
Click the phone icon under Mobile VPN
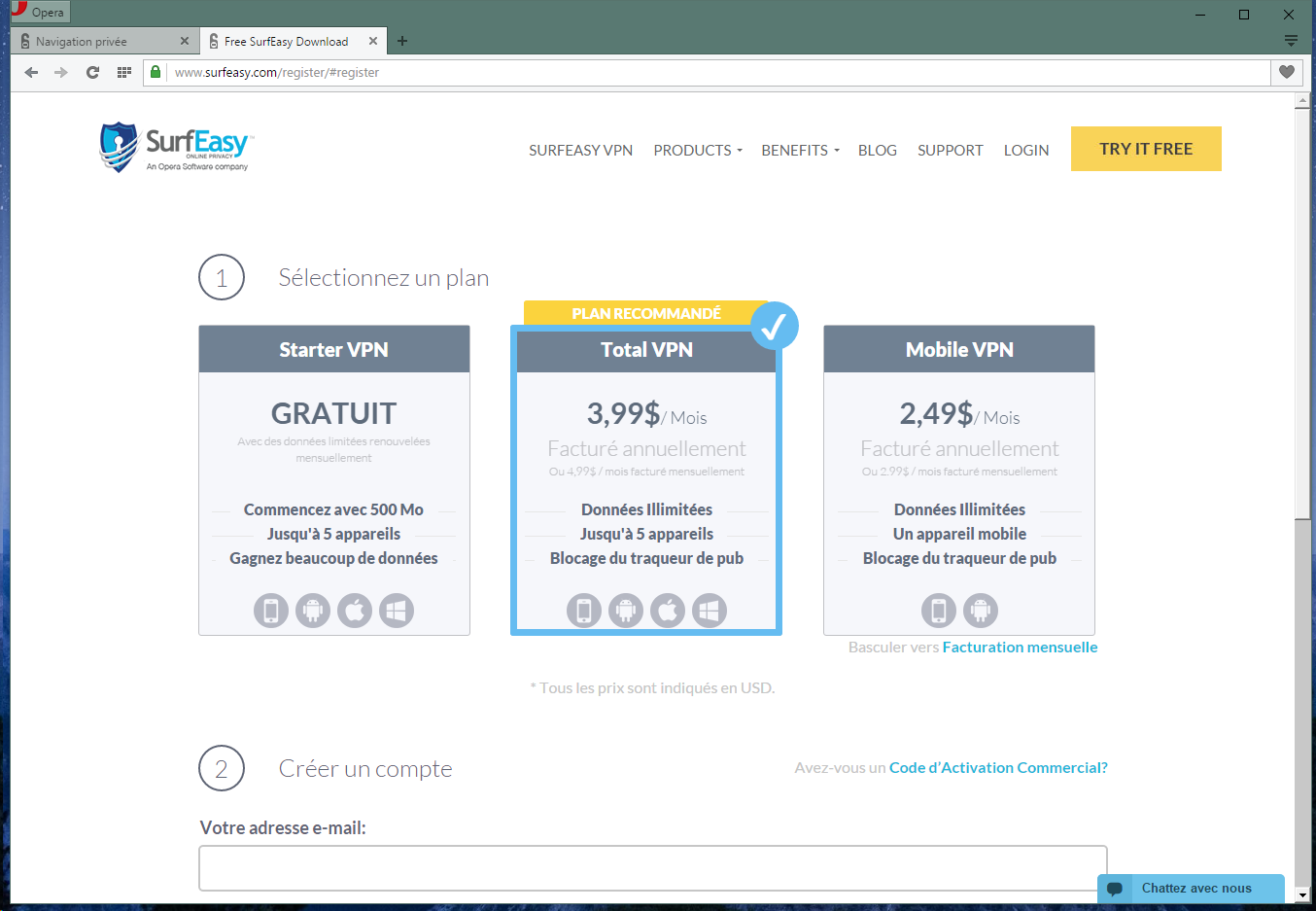coord(939,611)
